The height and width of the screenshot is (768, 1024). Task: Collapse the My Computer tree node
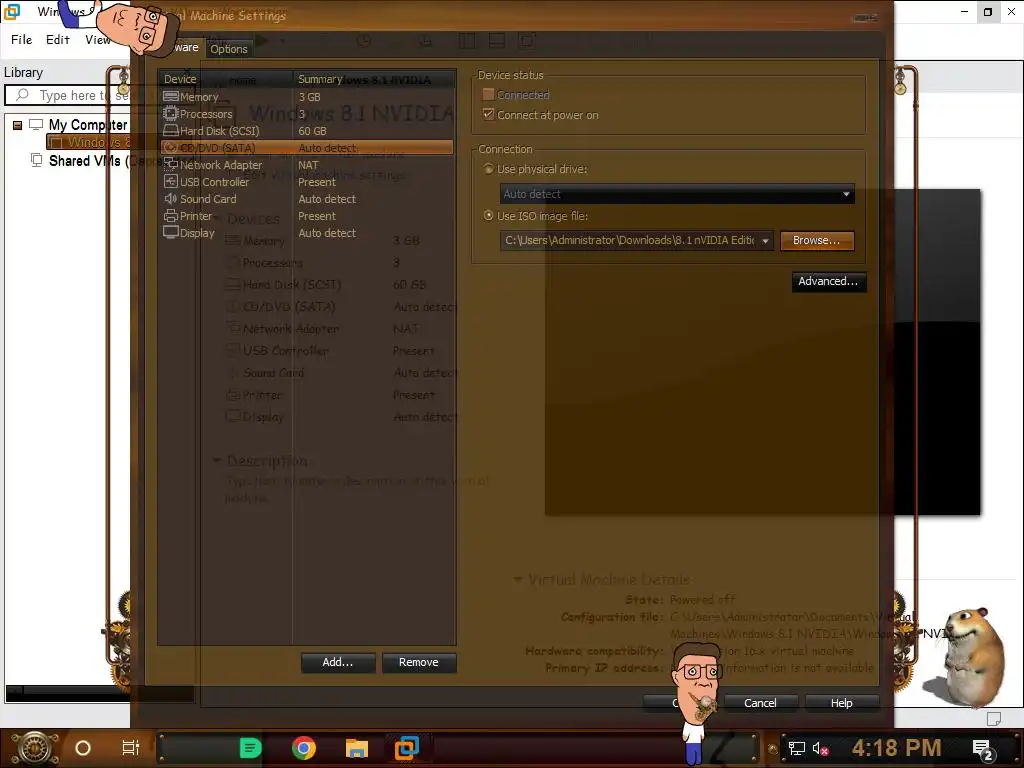click(x=18, y=125)
